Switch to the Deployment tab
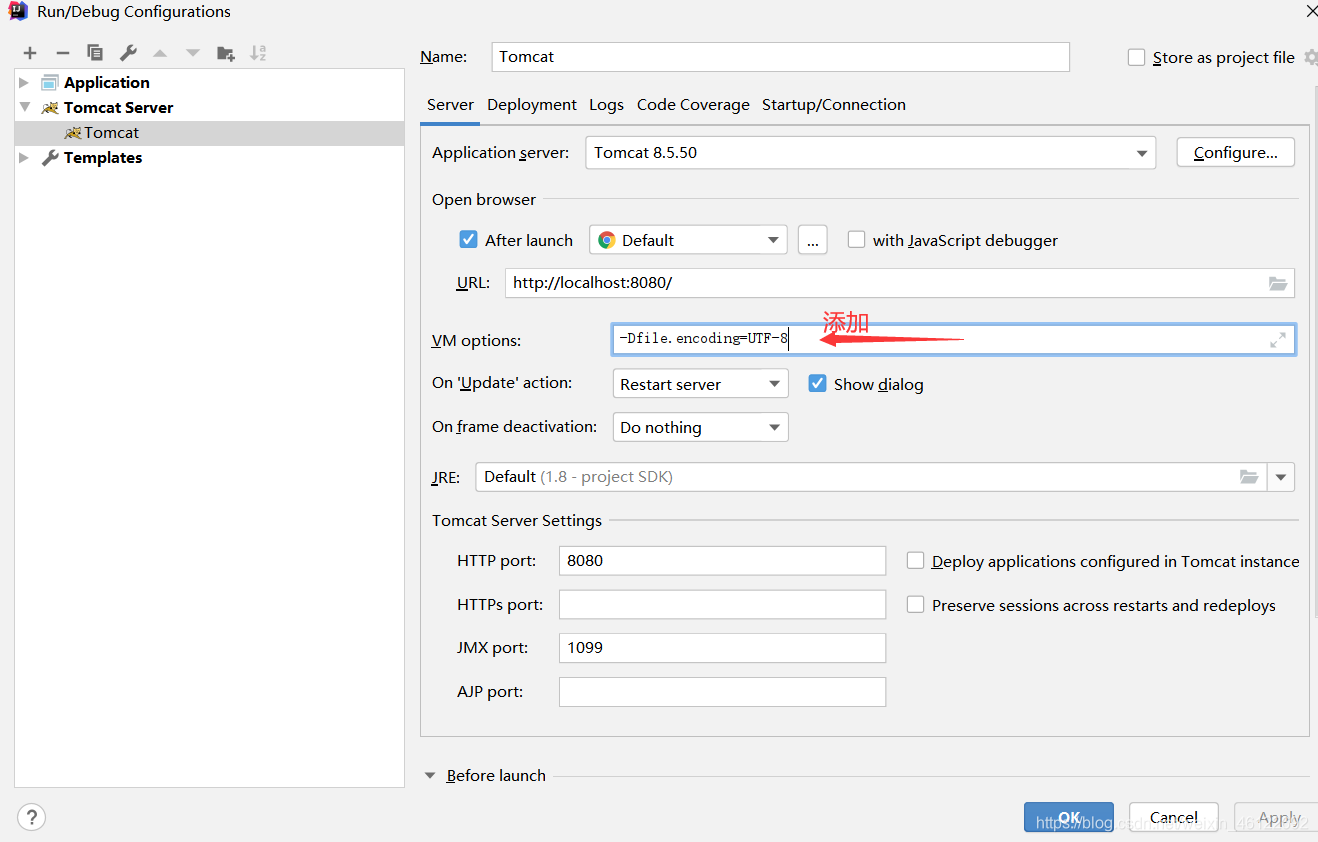The width and height of the screenshot is (1318, 842). click(x=532, y=105)
